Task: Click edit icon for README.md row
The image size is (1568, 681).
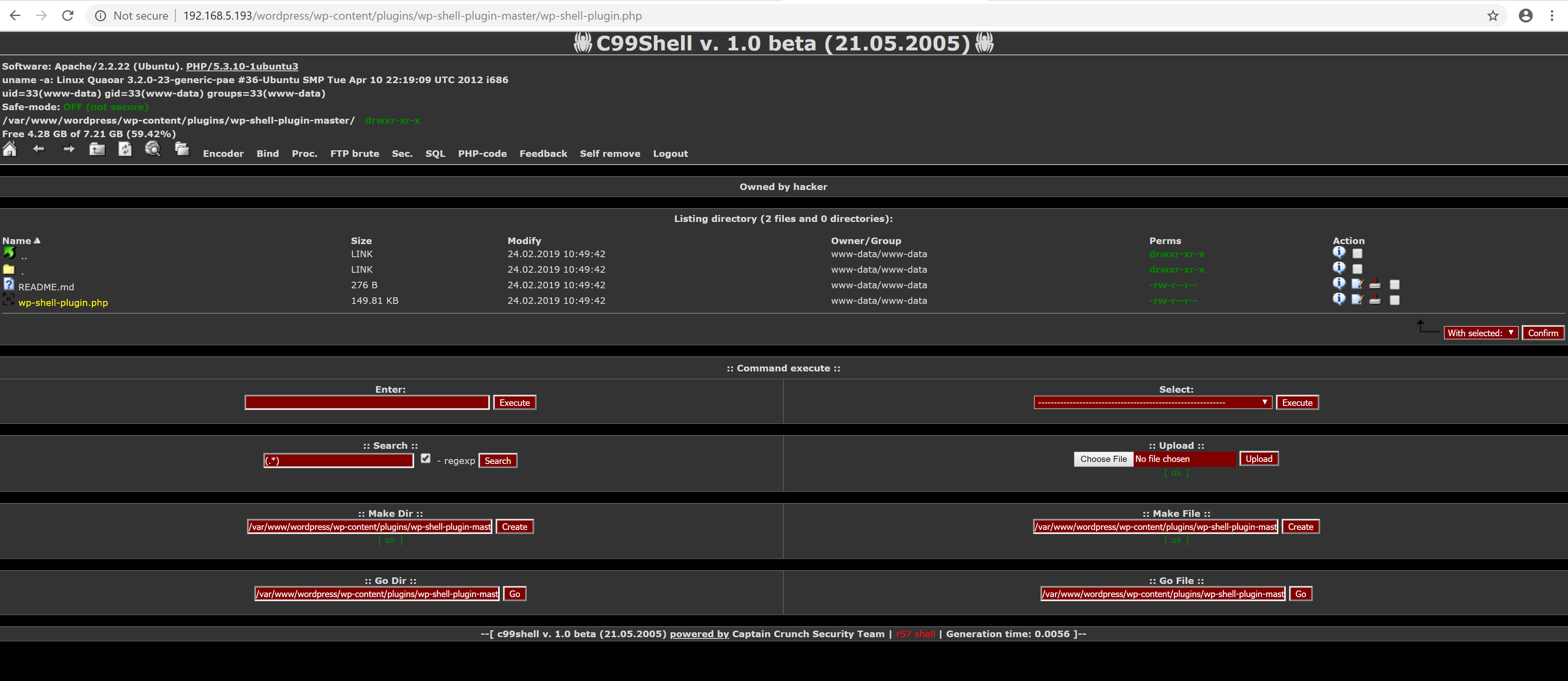Action: [x=1357, y=284]
